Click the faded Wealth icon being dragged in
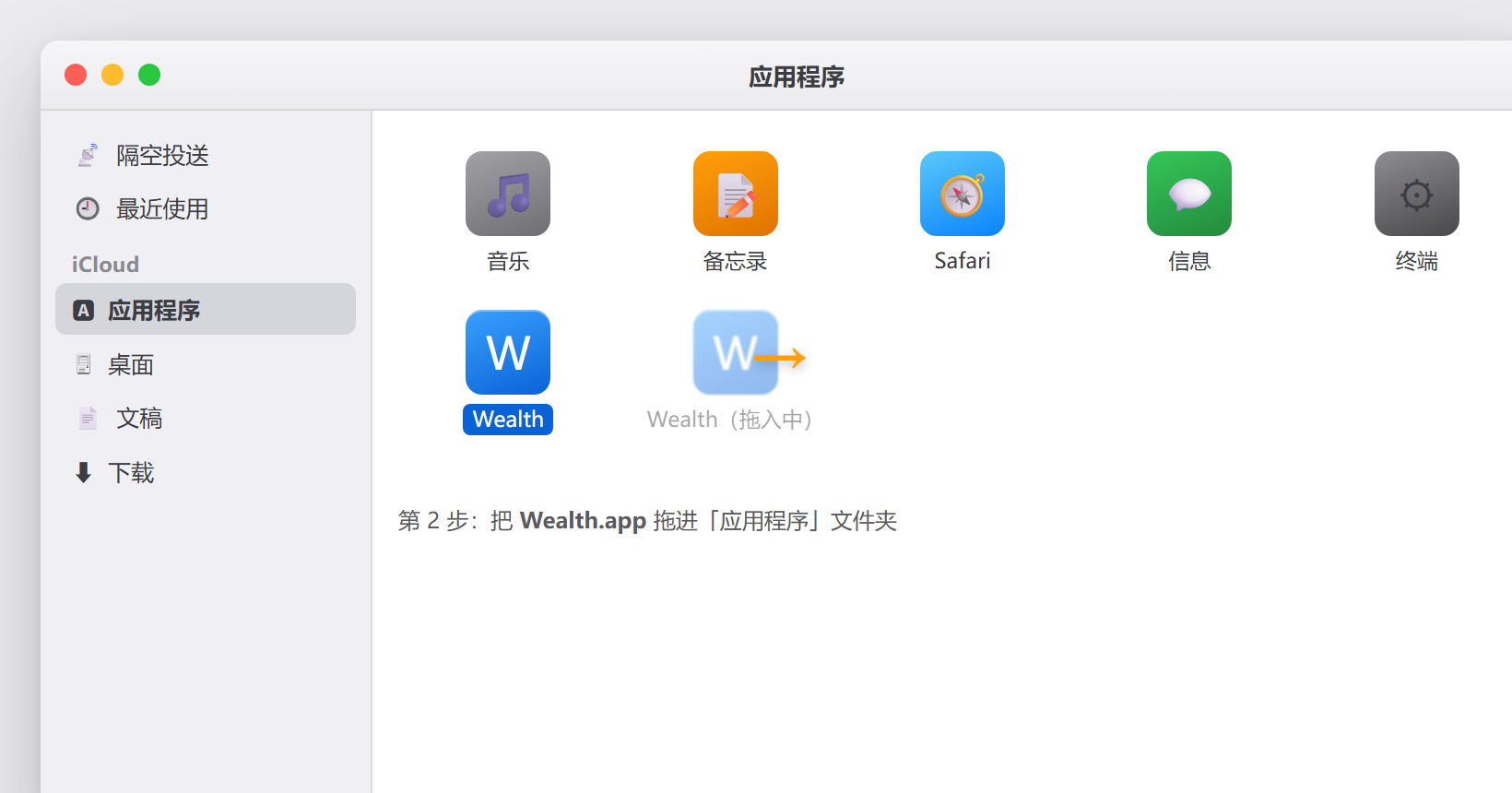Image resolution: width=1512 pixels, height=793 pixels. tap(736, 352)
